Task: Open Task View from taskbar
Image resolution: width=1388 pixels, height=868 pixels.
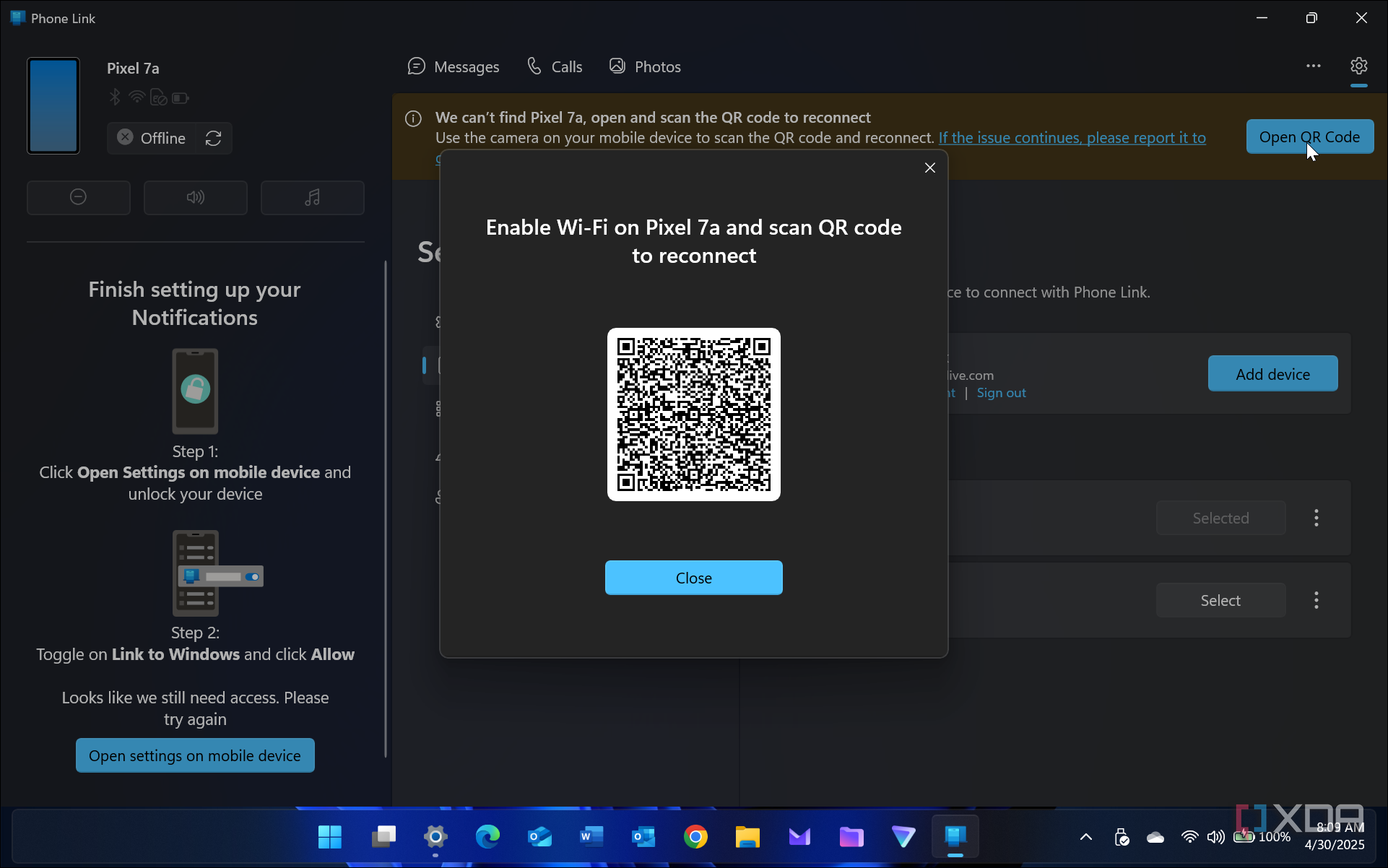Action: pyautogui.click(x=383, y=837)
